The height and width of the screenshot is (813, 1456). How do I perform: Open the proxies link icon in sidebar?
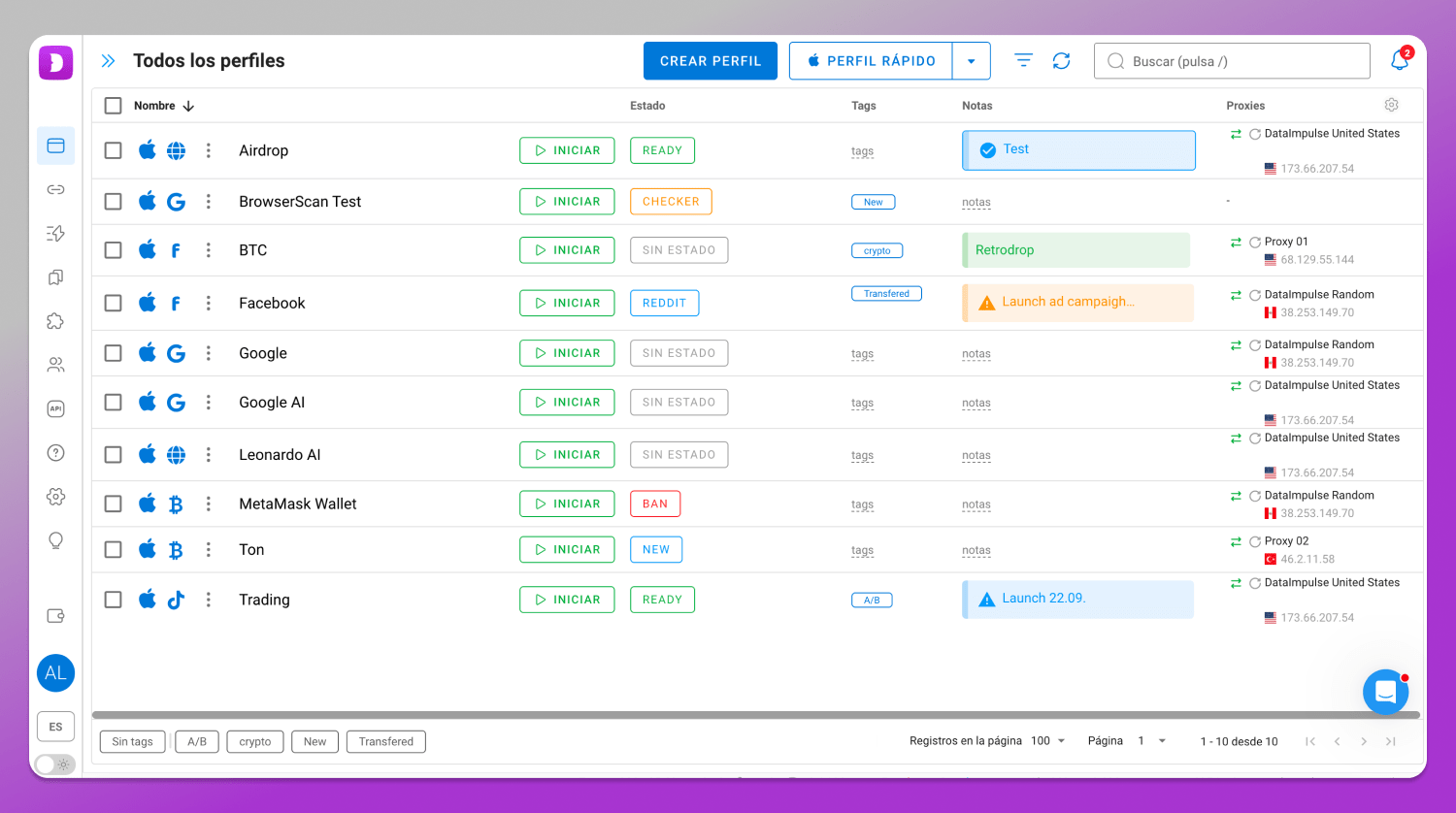pos(55,189)
